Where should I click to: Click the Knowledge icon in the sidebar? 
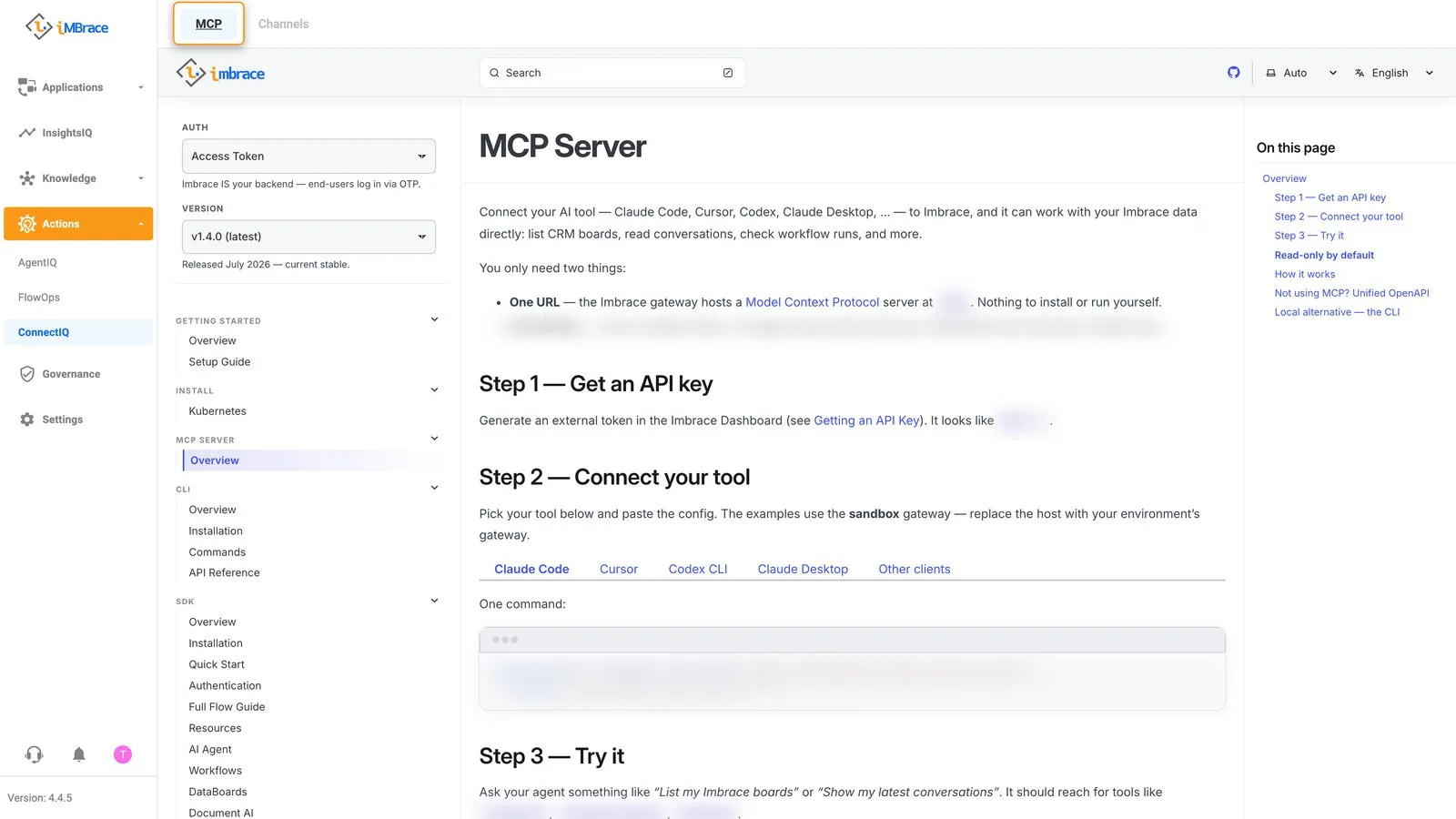[26, 178]
